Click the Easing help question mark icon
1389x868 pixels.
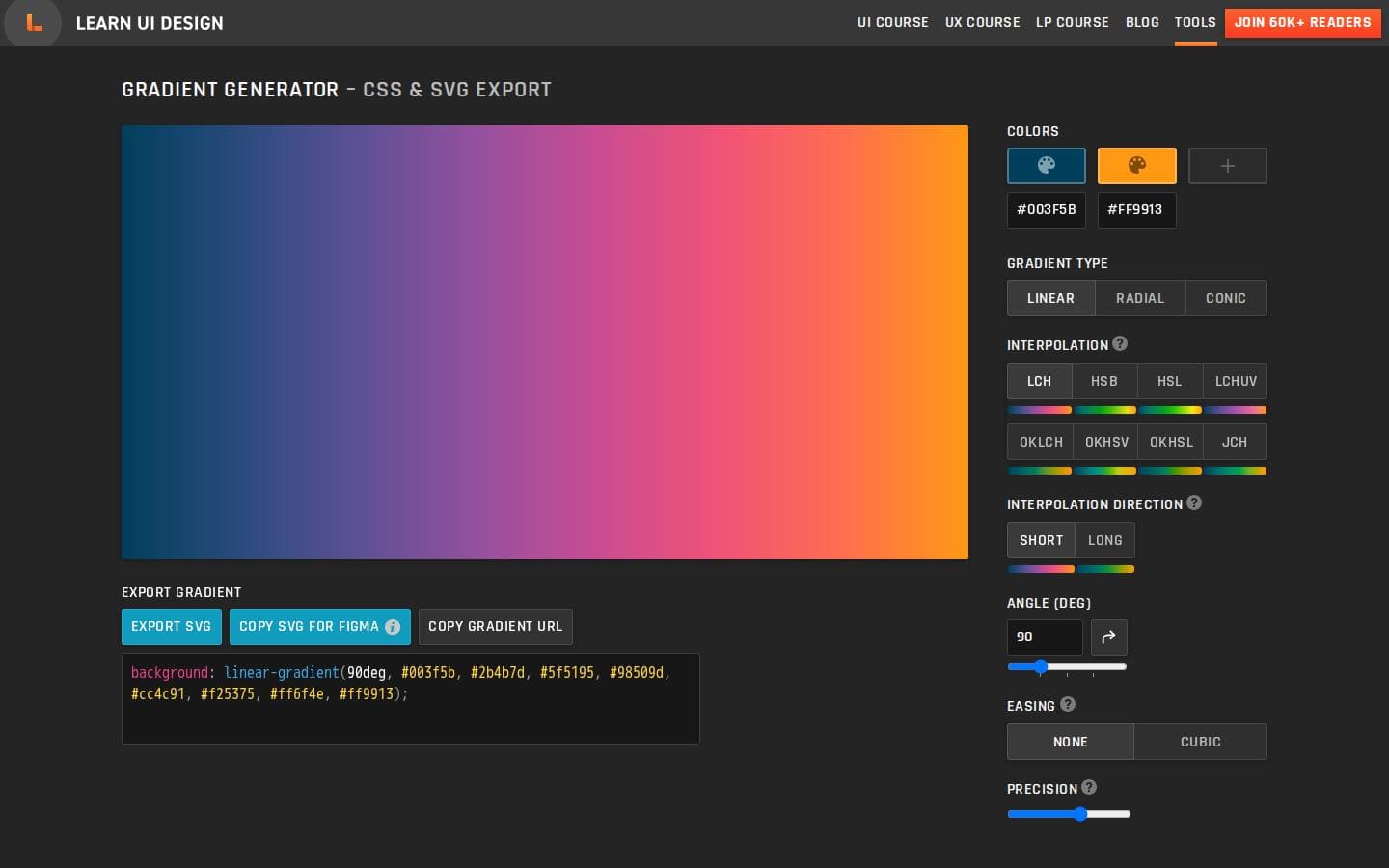click(x=1068, y=704)
